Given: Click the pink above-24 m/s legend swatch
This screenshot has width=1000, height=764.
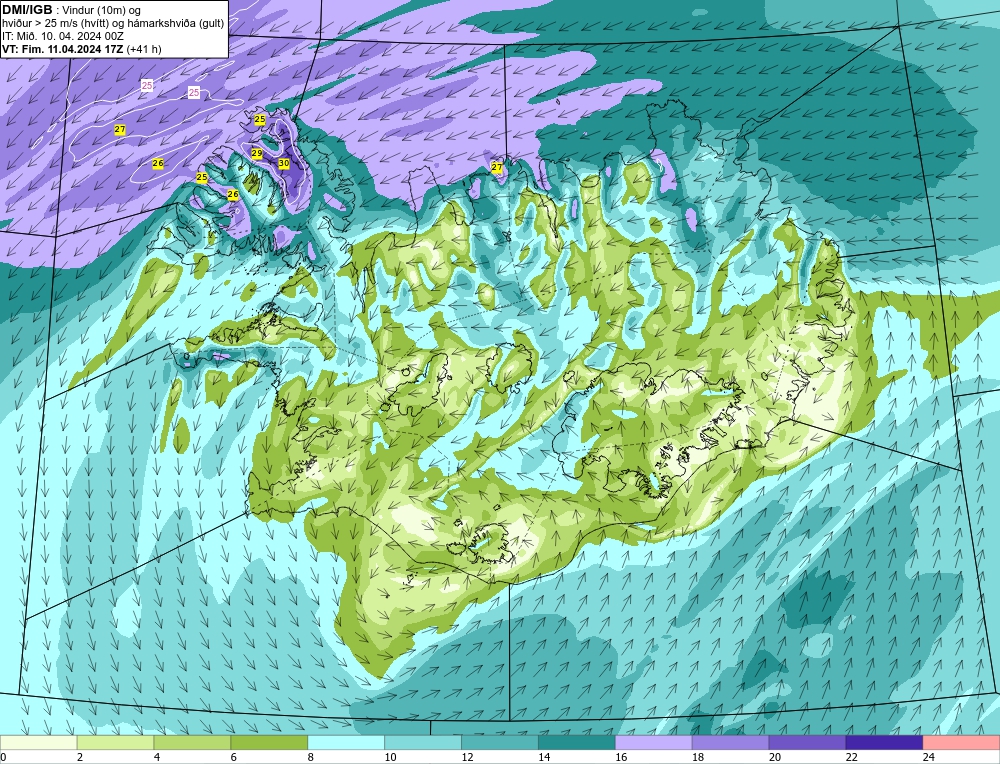Looking at the screenshot, I should tap(961, 742).
